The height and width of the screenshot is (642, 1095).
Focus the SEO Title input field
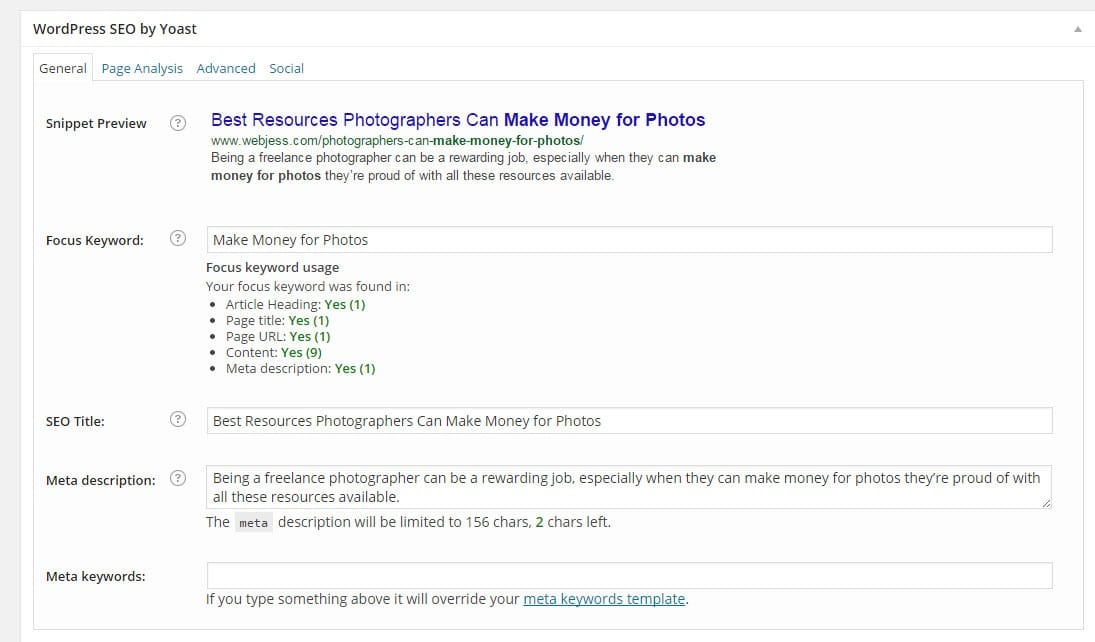point(629,421)
